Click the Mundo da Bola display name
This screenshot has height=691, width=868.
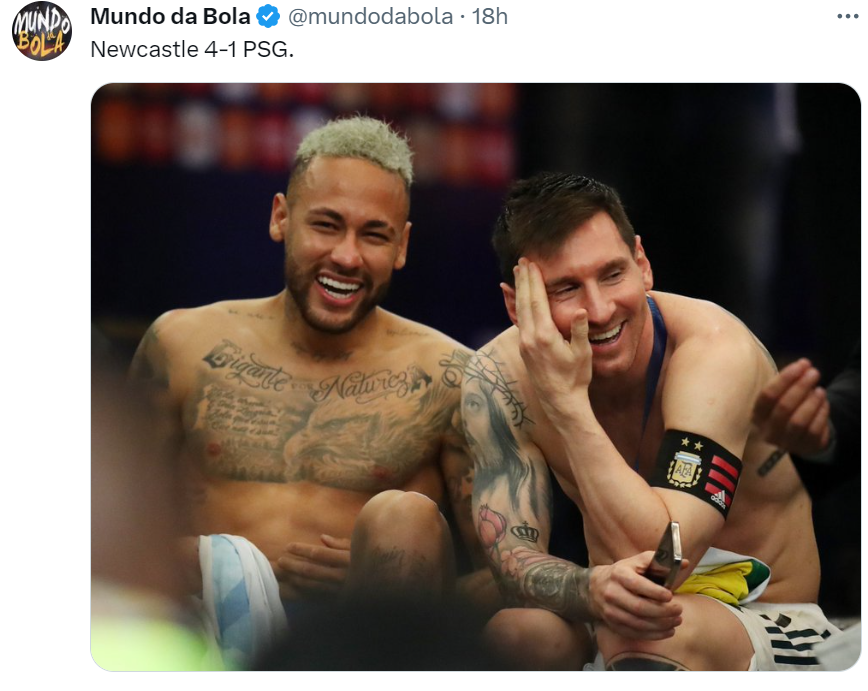(x=170, y=17)
